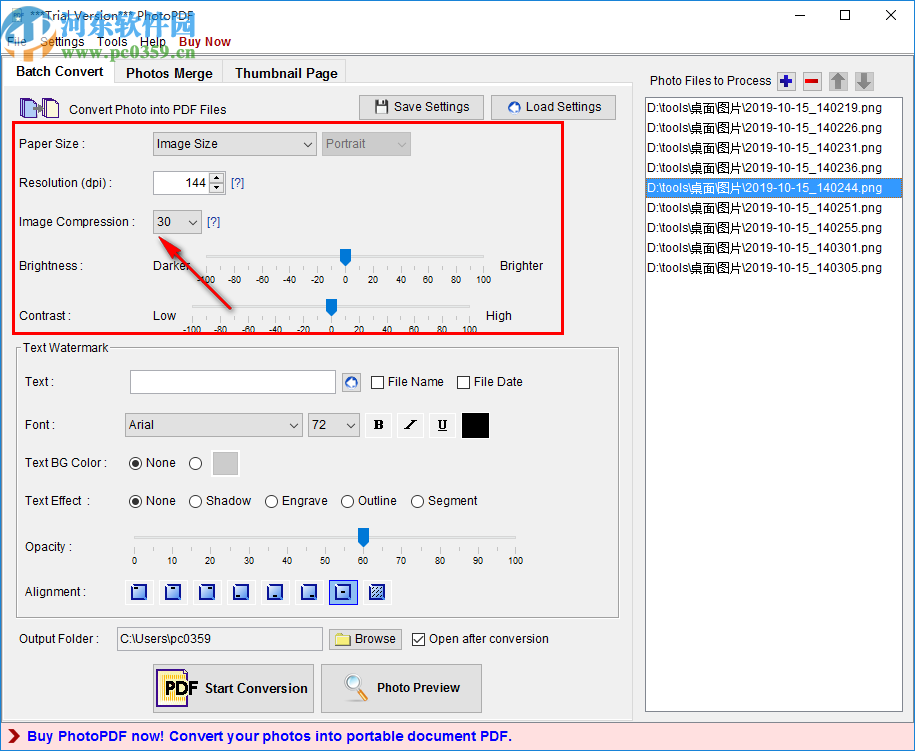The height and width of the screenshot is (751, 915).
Task: Start Conversion of the photos
Action: click(233, 688)
